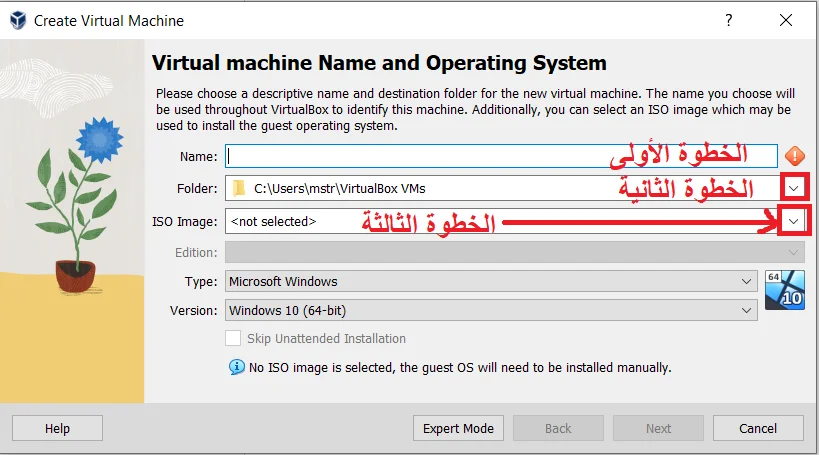This screenshot has height=455, width=819.
Task: Click the question mark help button in title bar
Action: tap(729, 20)
